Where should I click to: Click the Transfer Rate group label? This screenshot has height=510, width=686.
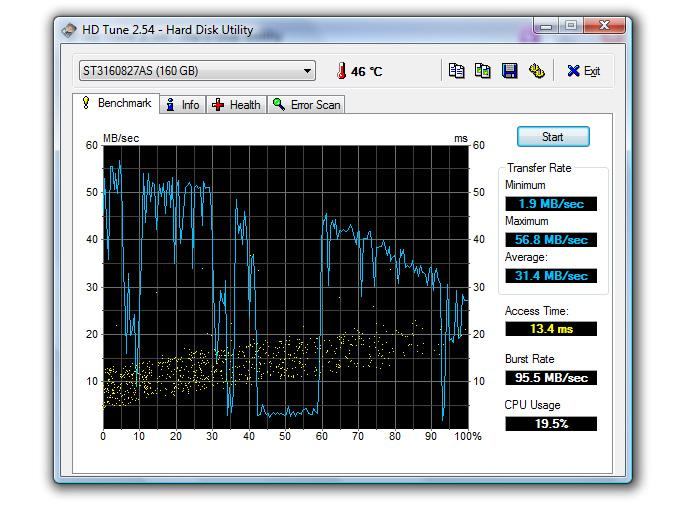539,168
